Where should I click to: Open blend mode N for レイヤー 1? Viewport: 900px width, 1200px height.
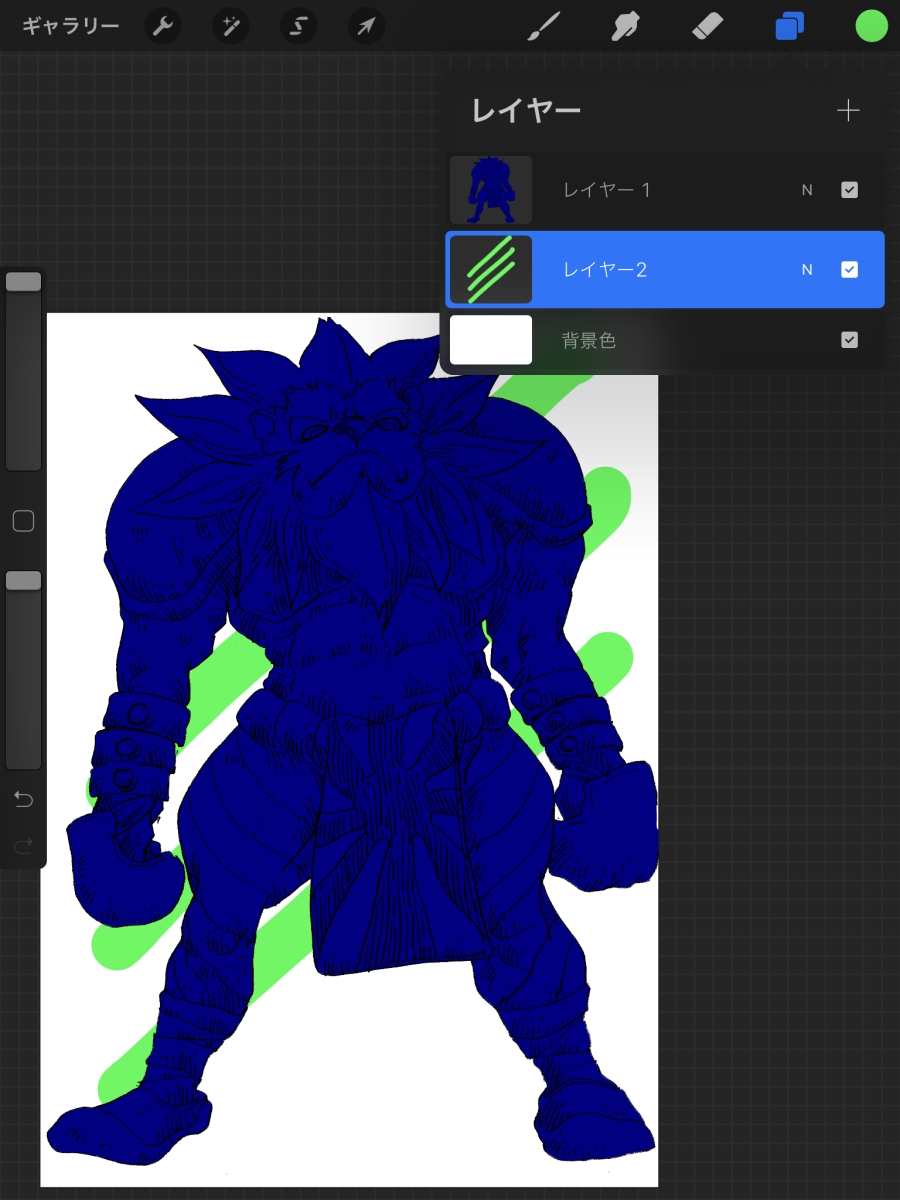(807, 190)
